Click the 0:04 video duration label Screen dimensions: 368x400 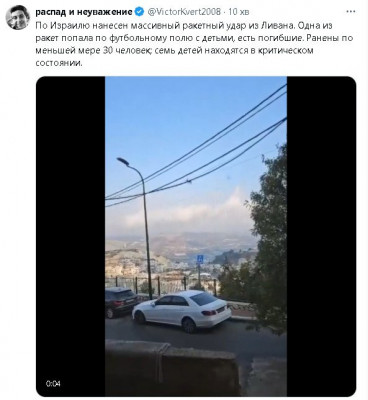(x=53, y=383)
